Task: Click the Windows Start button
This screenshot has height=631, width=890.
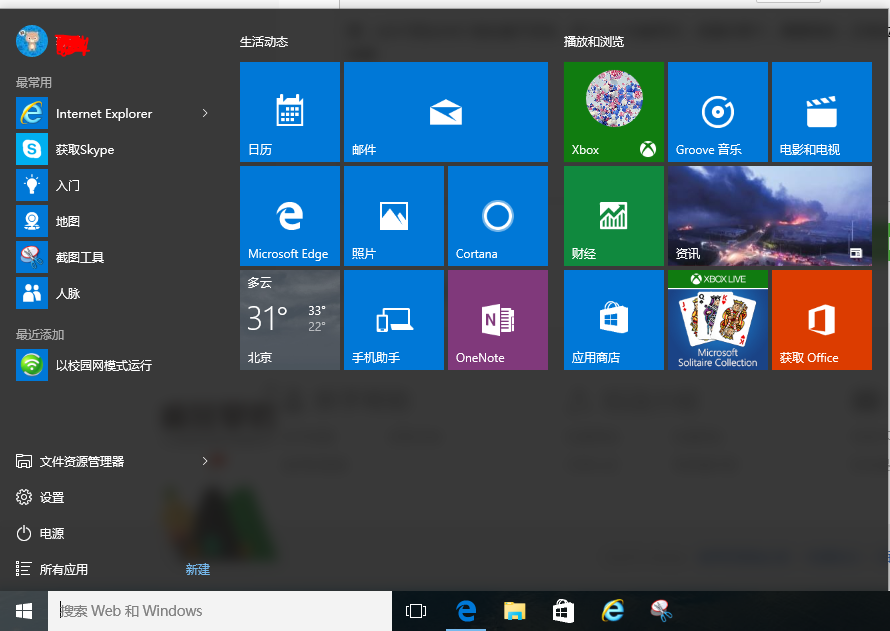Action: pyautogui.click(x=24, y=611)
